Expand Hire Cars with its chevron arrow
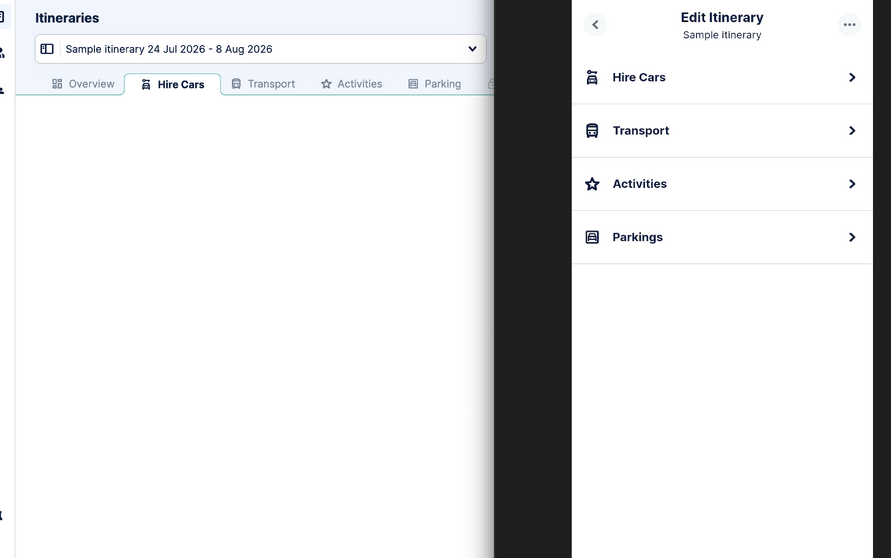The width and height of the screenshot is (891, 558). [x=852, y=77]
